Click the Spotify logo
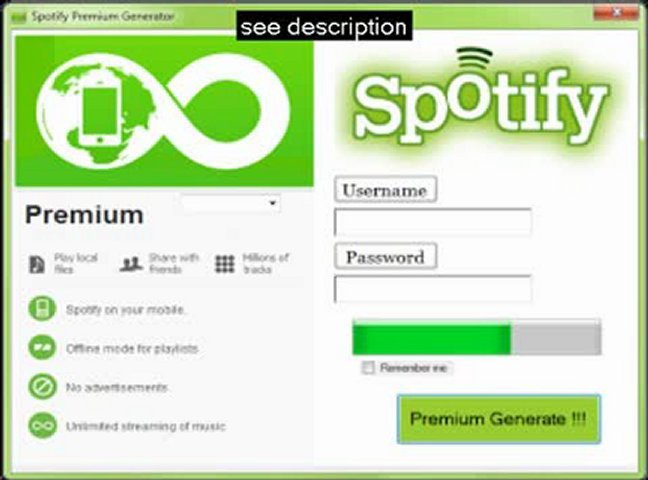The height and width of the screenshot is (480, 648). point(480,99)
